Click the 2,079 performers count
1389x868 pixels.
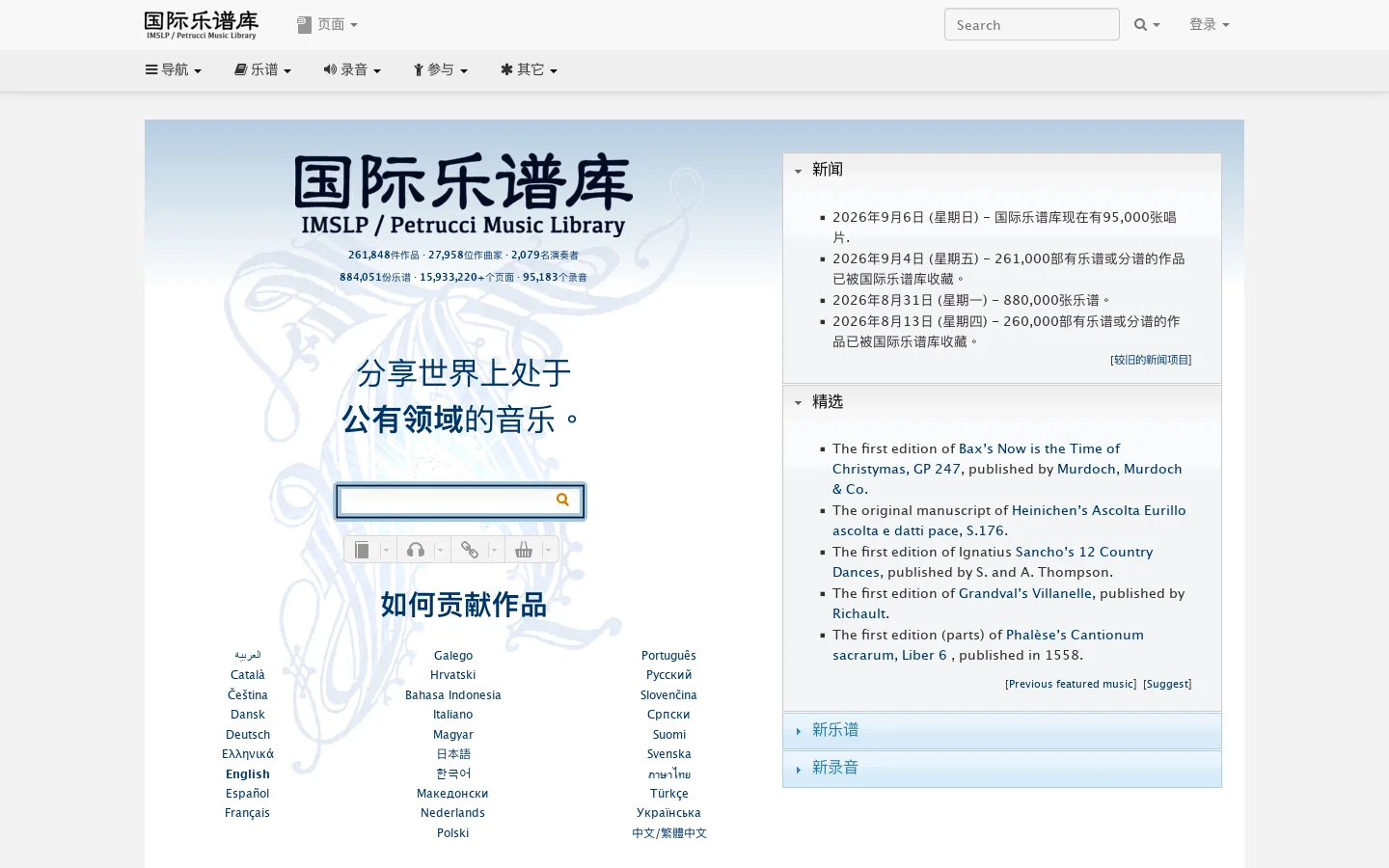tap(545, 256)
